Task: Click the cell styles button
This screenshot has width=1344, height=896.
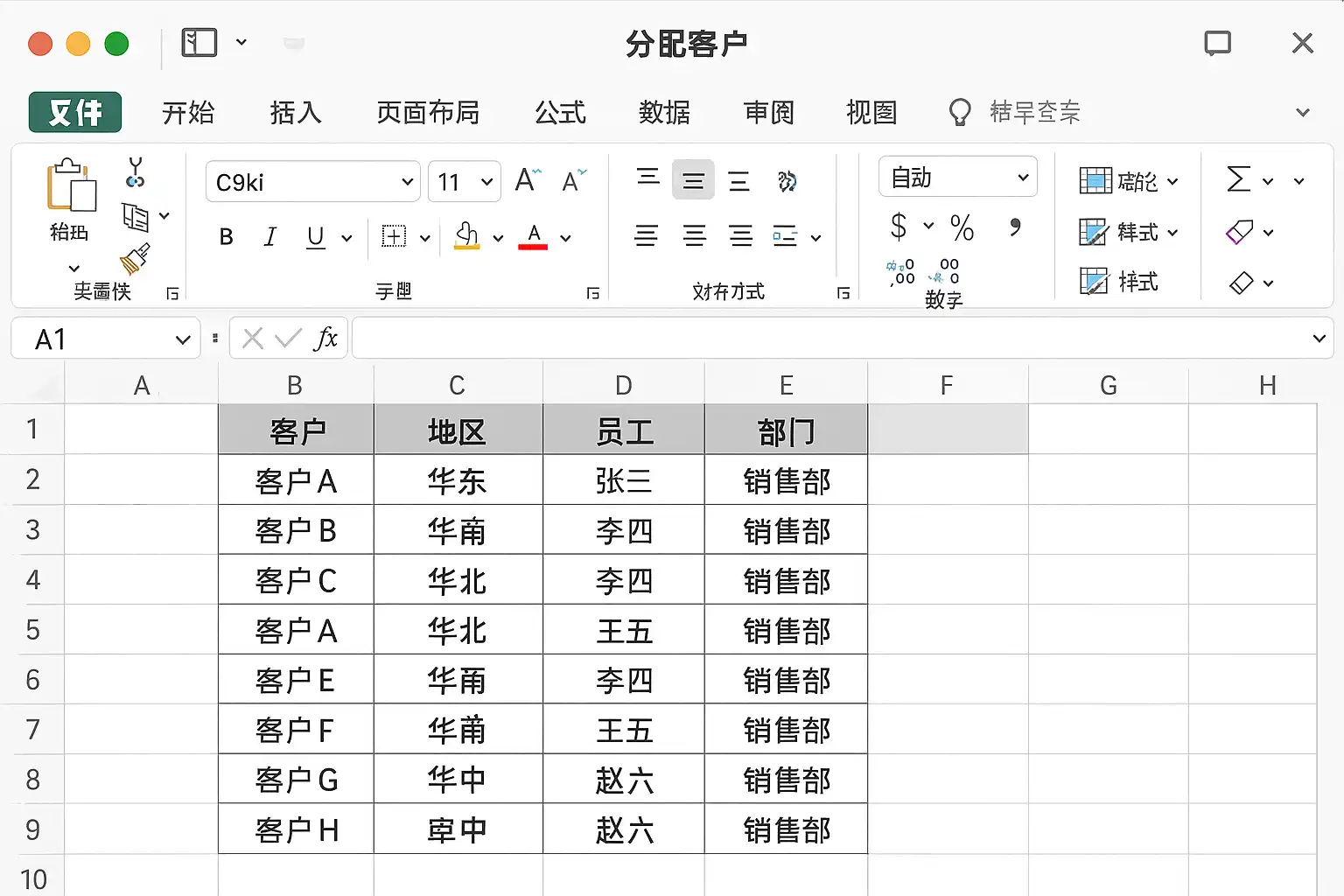Action: tap(1120, 282)
